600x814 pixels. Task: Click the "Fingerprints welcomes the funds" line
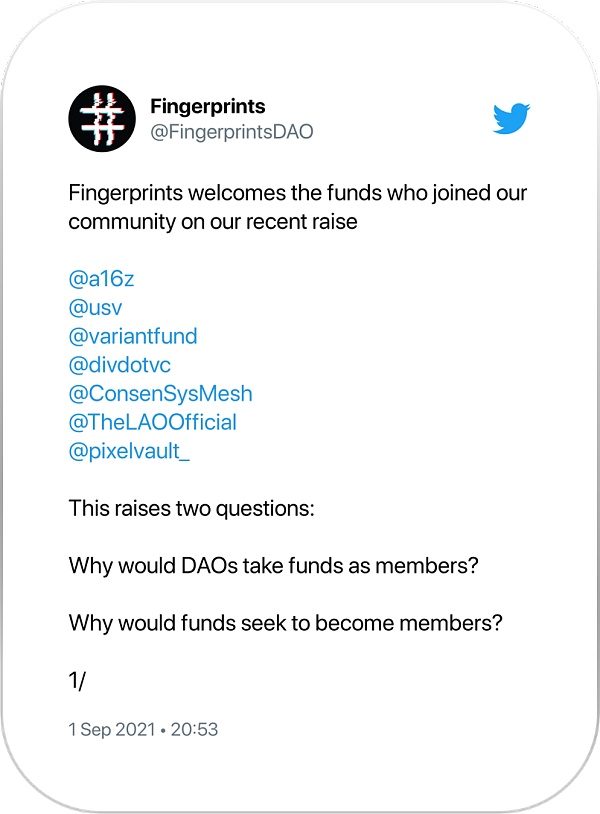click(298, 193)
